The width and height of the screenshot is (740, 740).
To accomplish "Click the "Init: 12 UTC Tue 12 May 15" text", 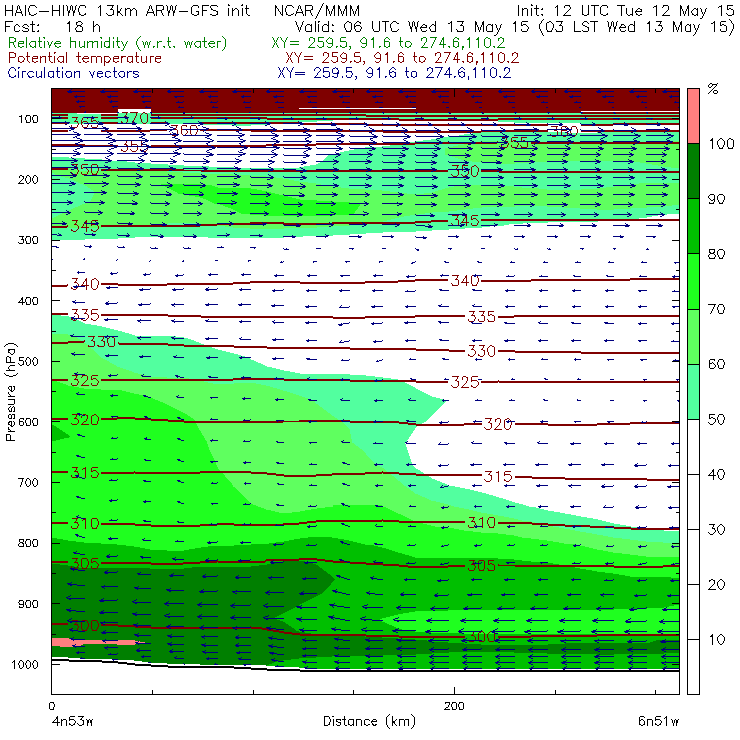I will tap(625, 10).
